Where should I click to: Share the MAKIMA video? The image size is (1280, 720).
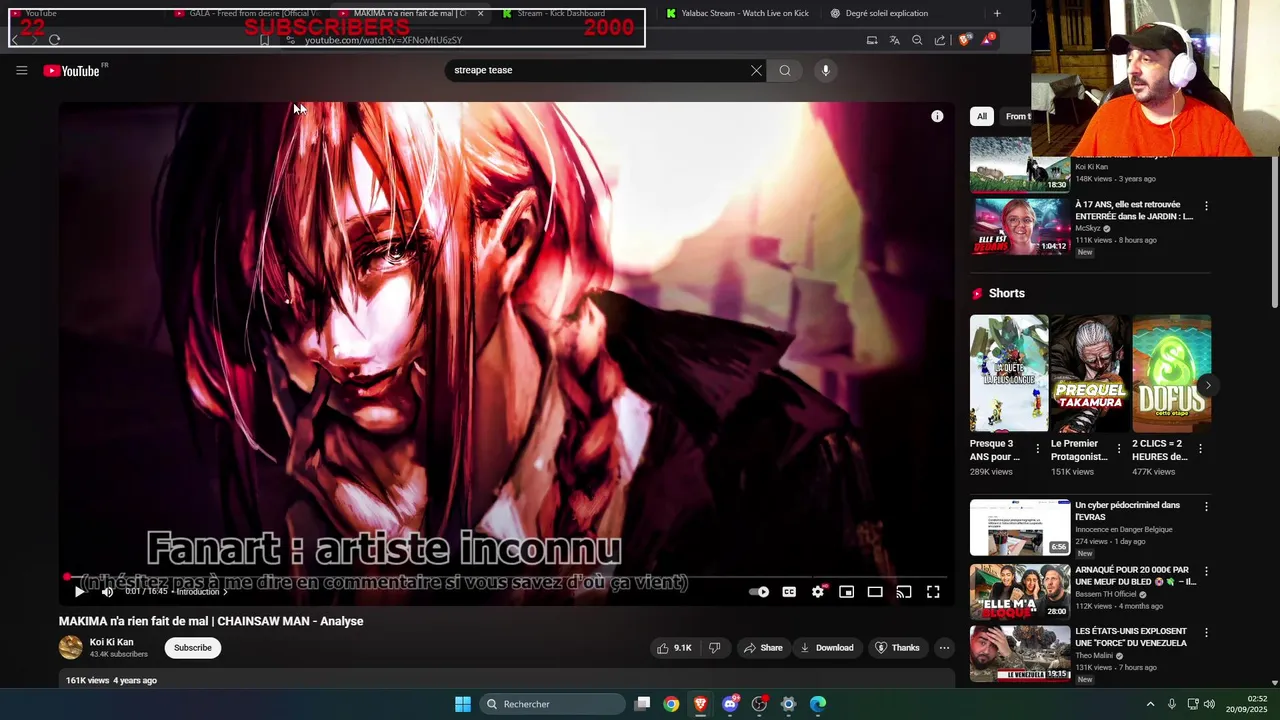762,648
